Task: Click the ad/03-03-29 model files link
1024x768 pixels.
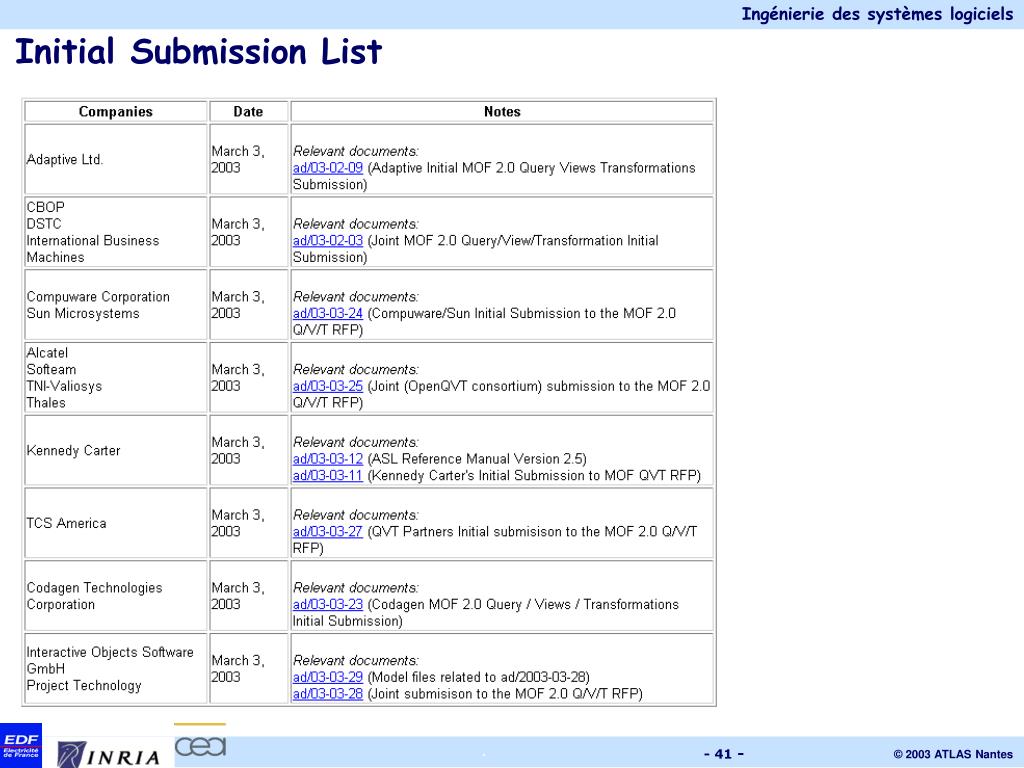Action: tap(327, 677)
